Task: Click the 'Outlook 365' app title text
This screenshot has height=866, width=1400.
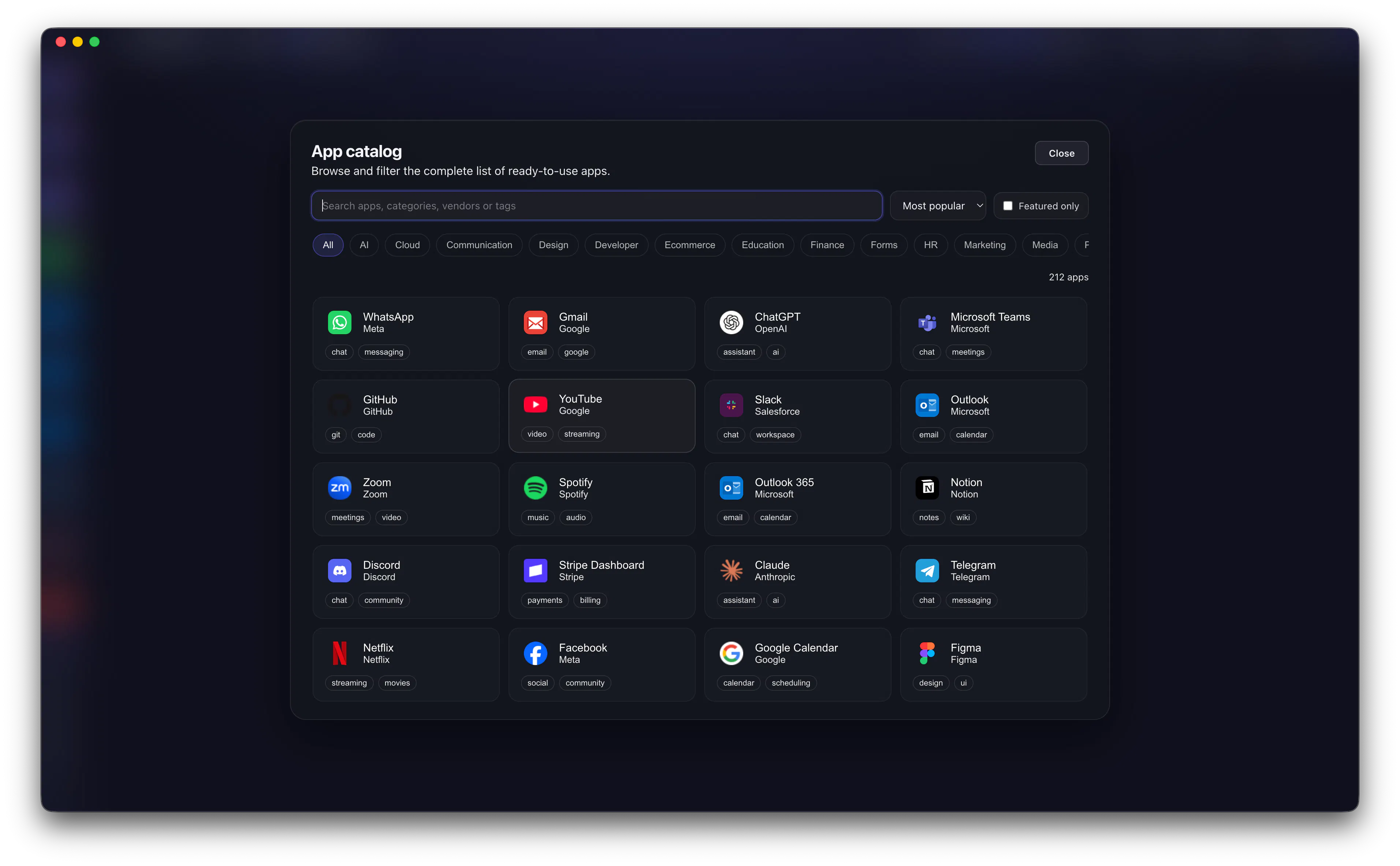Action: click(x=783, y=482)
